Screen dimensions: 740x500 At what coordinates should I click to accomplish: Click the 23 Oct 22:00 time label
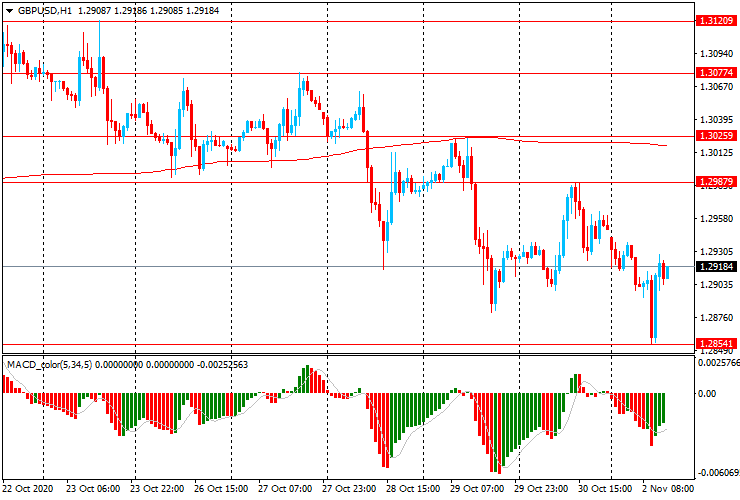[x=157, y=488]
